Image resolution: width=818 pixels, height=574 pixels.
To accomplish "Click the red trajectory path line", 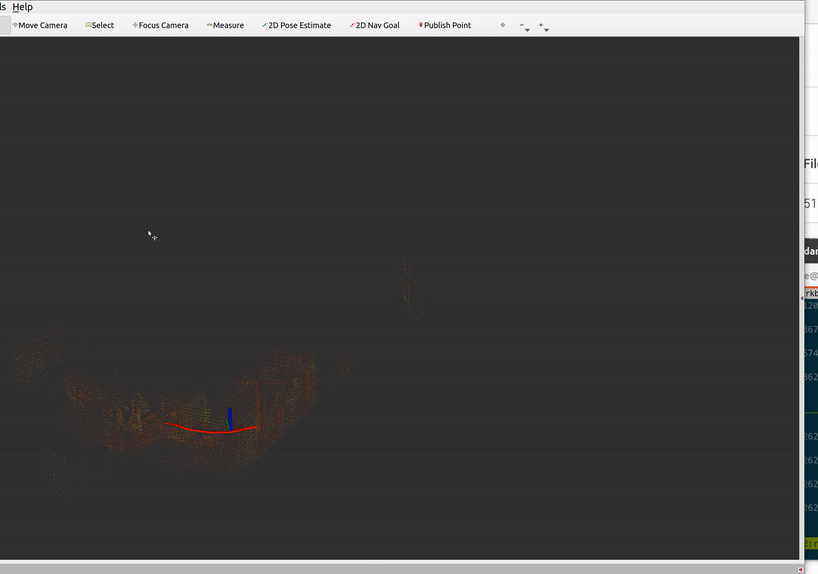I will (x=211, y=429).
